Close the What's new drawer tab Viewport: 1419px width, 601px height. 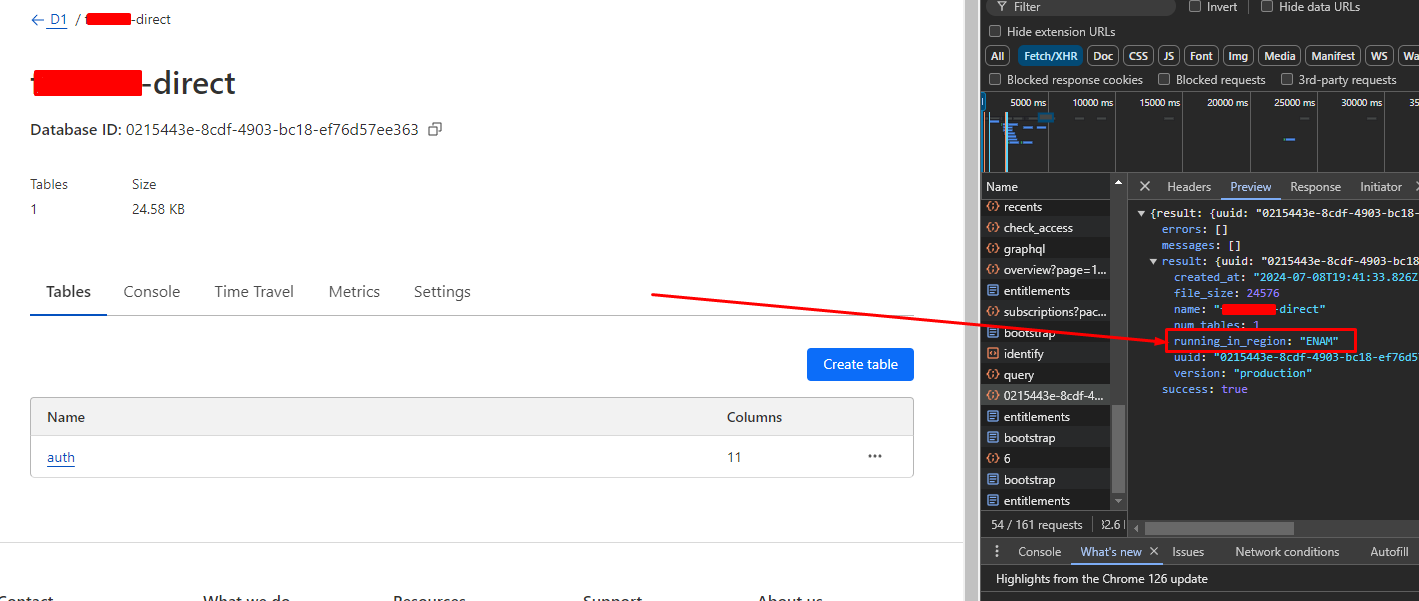(1153, 552)
